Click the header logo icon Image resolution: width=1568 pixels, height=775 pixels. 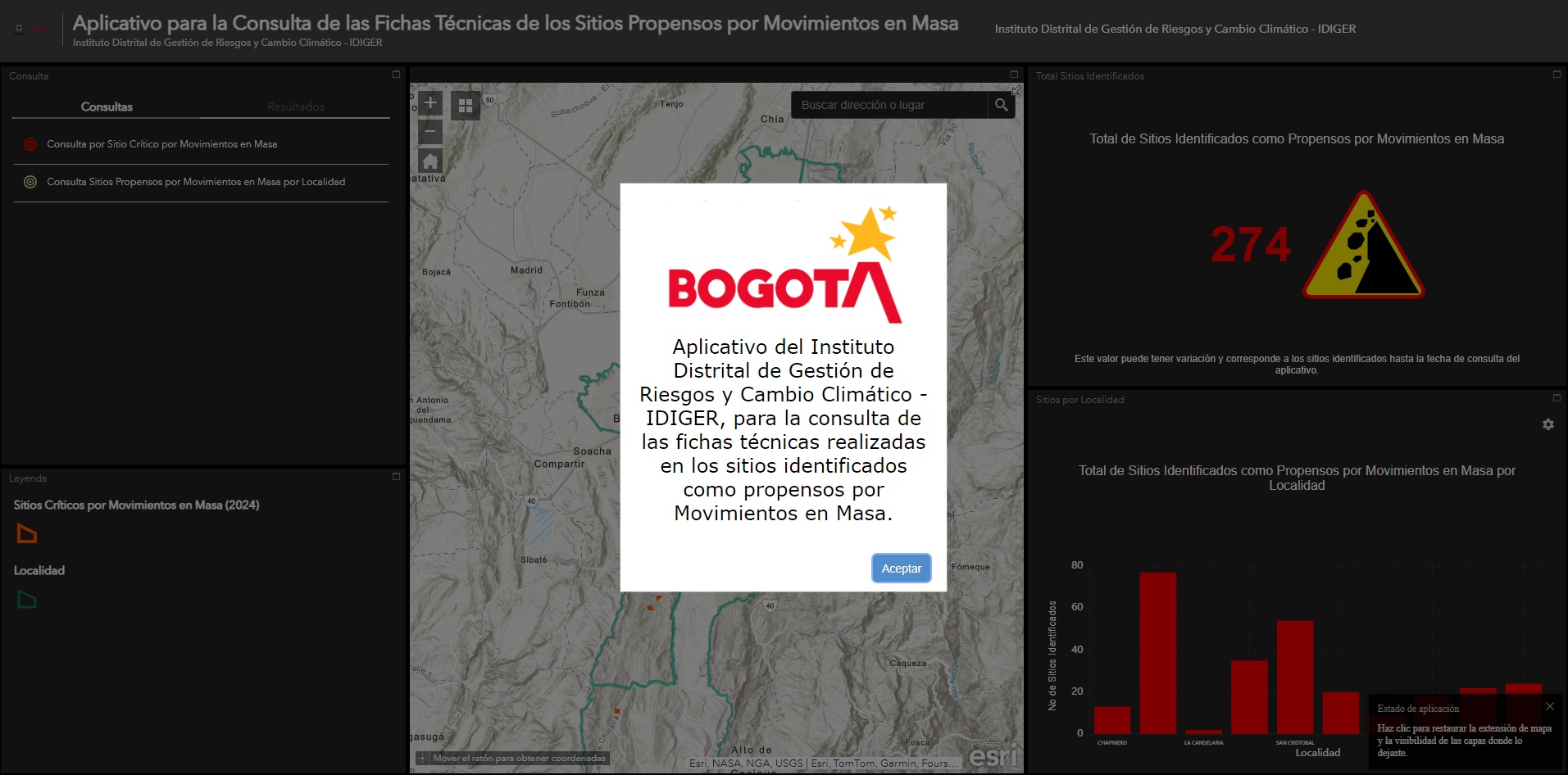30,29
